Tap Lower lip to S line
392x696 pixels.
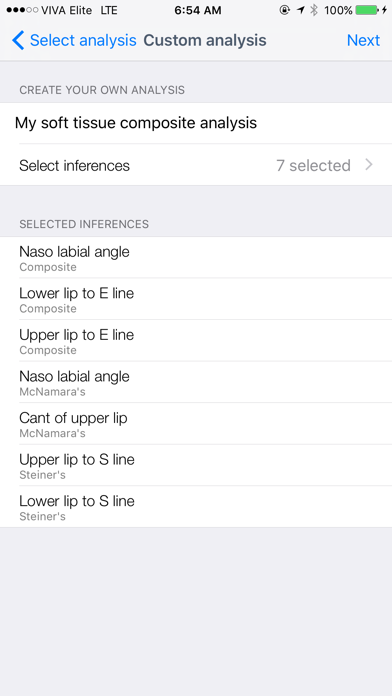(196, 507)
